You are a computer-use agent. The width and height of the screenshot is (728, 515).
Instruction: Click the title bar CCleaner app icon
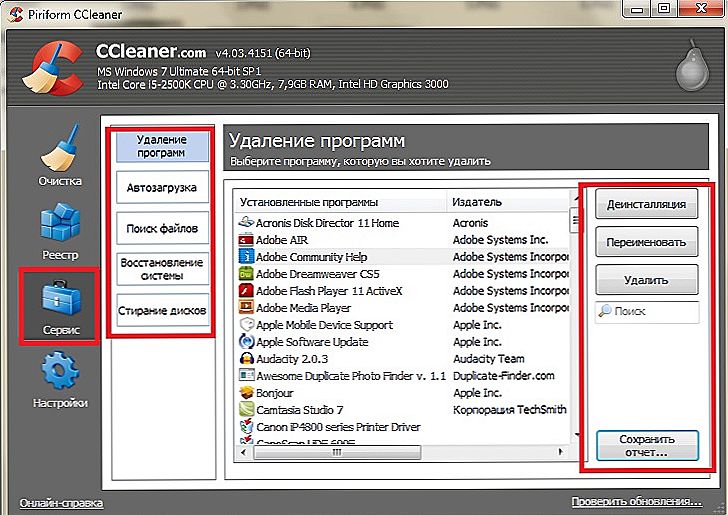click(x=15, y=14)
